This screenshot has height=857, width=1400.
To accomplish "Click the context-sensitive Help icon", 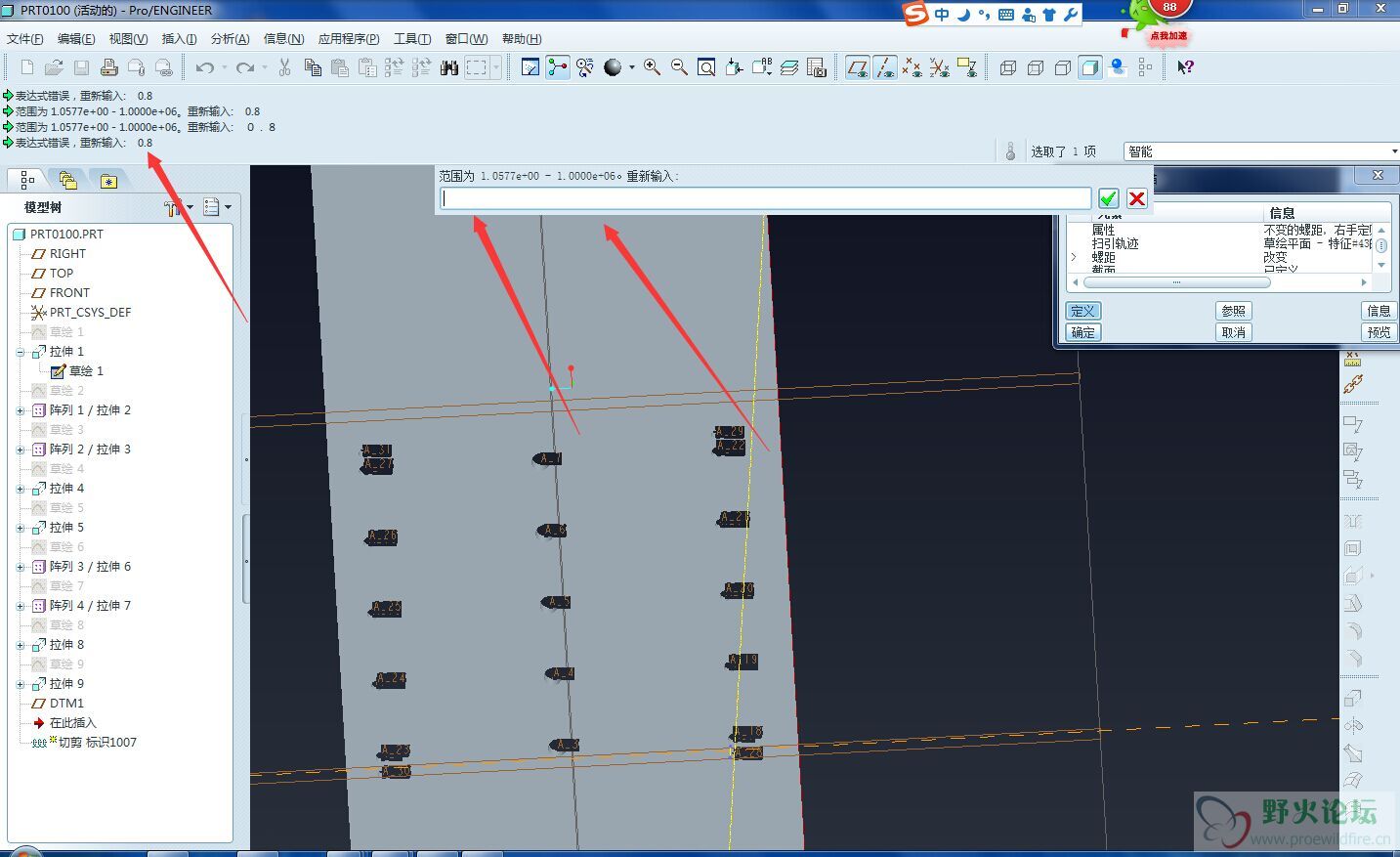I will [x=1185, y=67].
